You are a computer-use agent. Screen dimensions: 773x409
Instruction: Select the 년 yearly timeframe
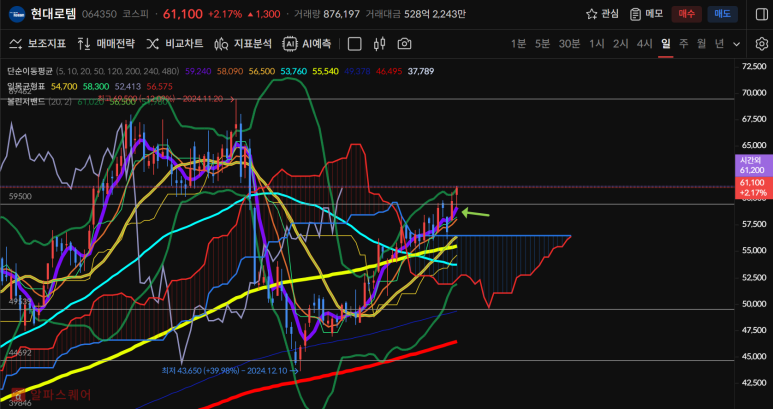719,44
